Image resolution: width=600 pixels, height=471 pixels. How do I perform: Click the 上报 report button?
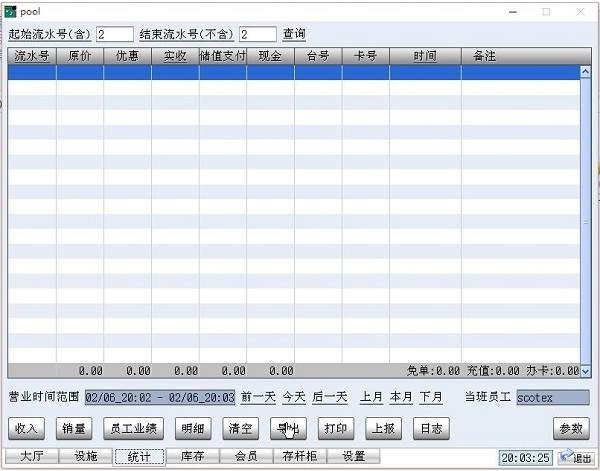383,429
